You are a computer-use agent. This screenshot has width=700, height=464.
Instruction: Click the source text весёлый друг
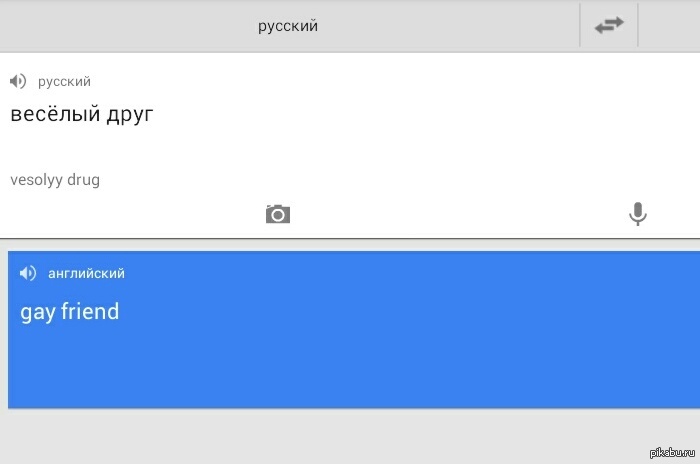(82, 114)
